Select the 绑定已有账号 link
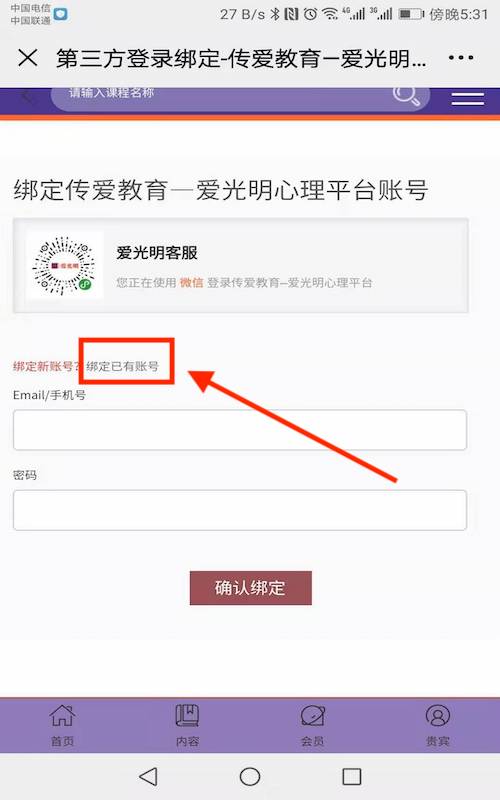Viewport: 500px width, 800px height. (122, 366)
